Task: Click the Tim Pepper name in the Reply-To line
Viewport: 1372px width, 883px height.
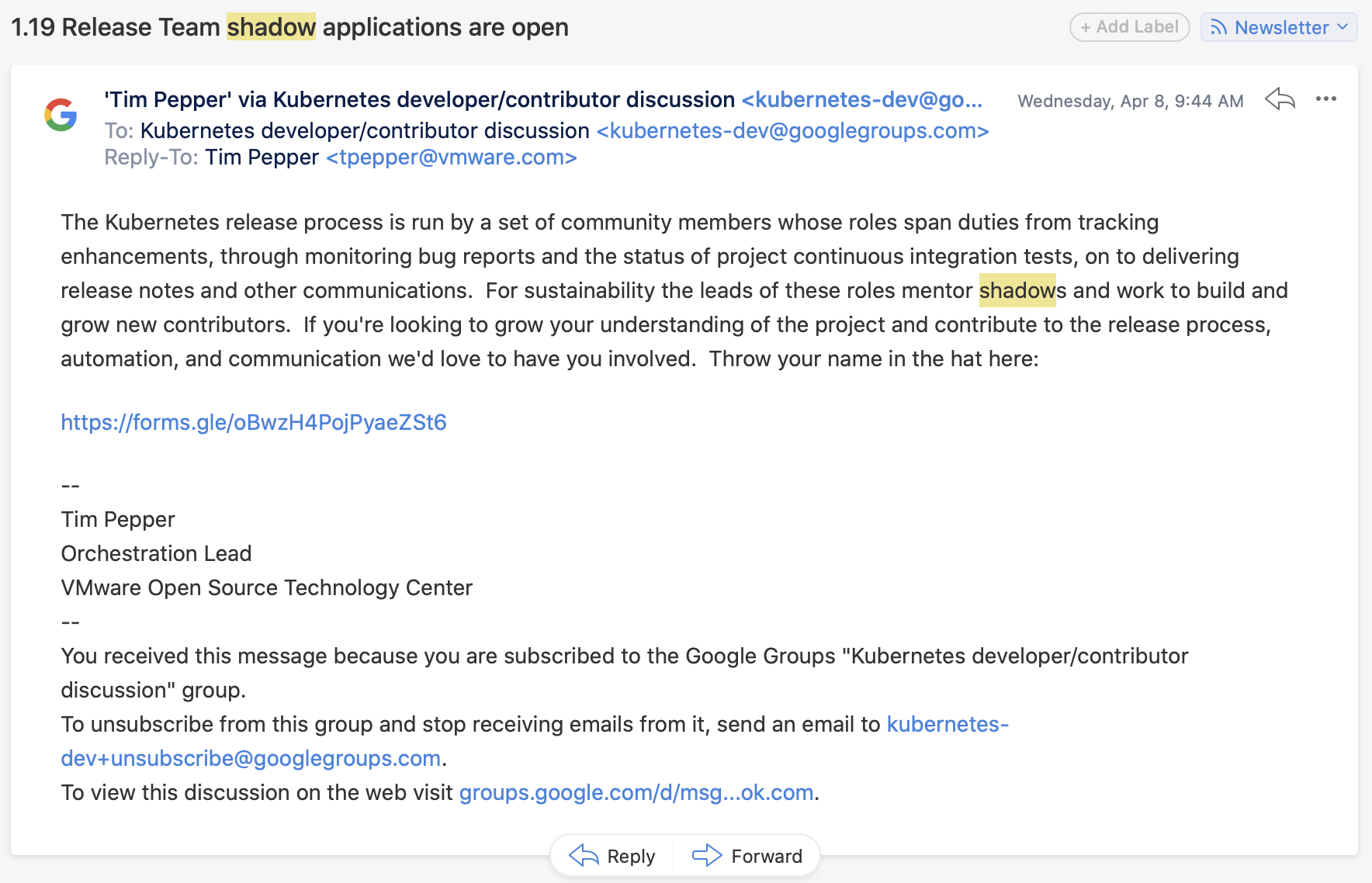Action: pyautogui.click(x=262, y=158)
